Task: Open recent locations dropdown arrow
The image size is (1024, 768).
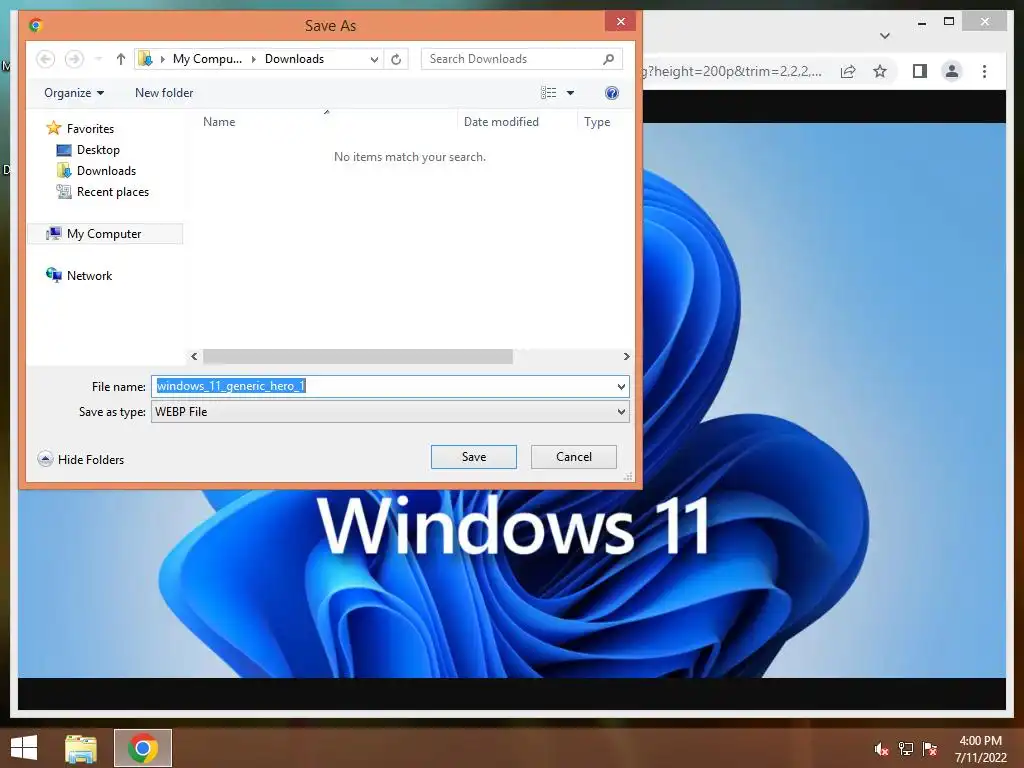Action: 99,59
